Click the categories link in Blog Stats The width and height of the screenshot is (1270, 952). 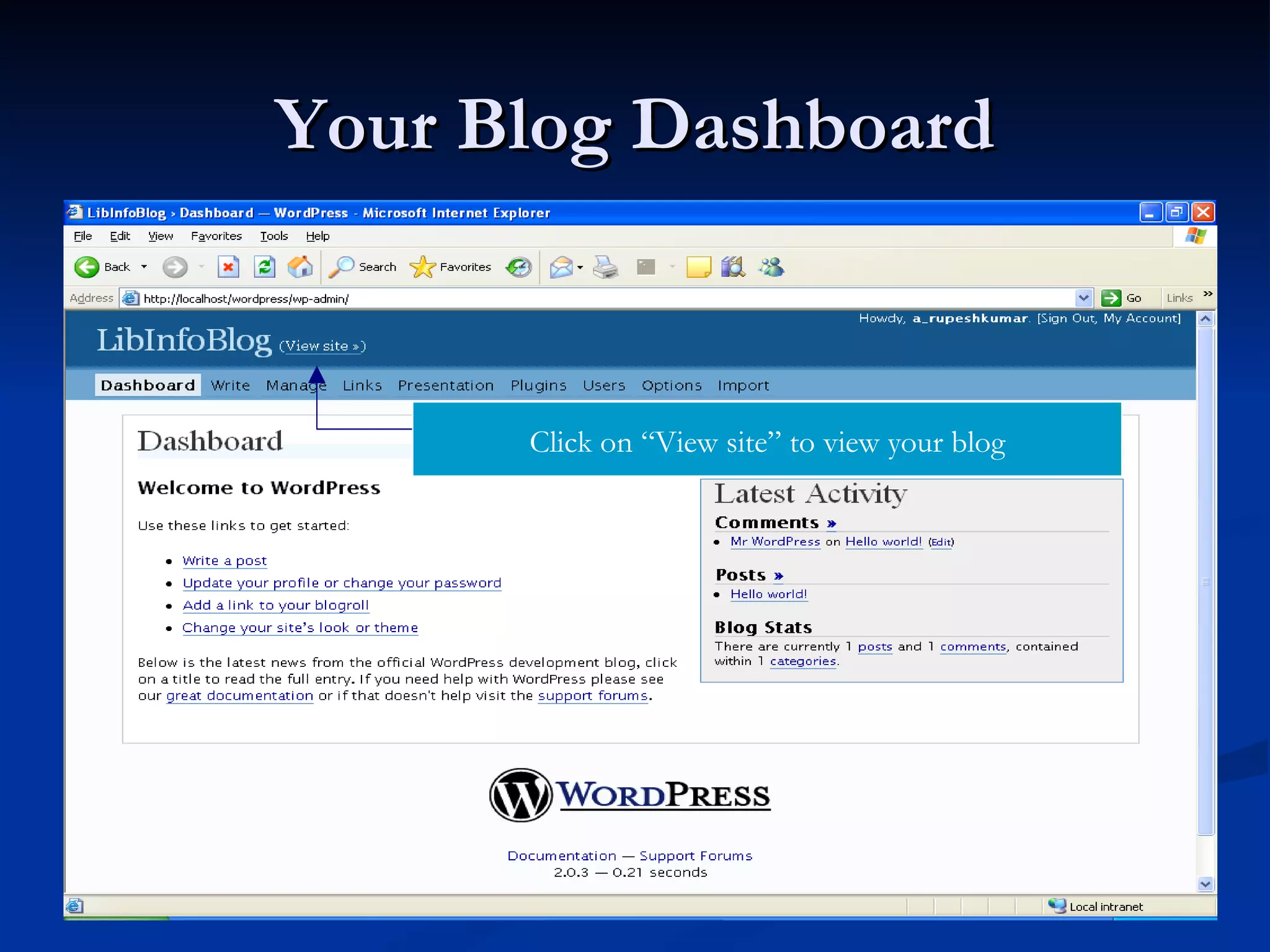(x=803, y=661)
